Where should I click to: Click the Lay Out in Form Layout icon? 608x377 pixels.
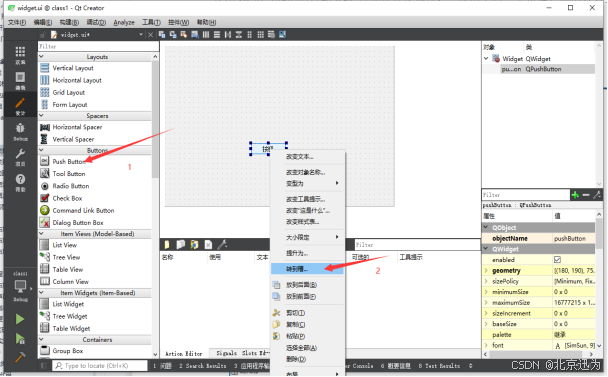[x=249, y=35]
